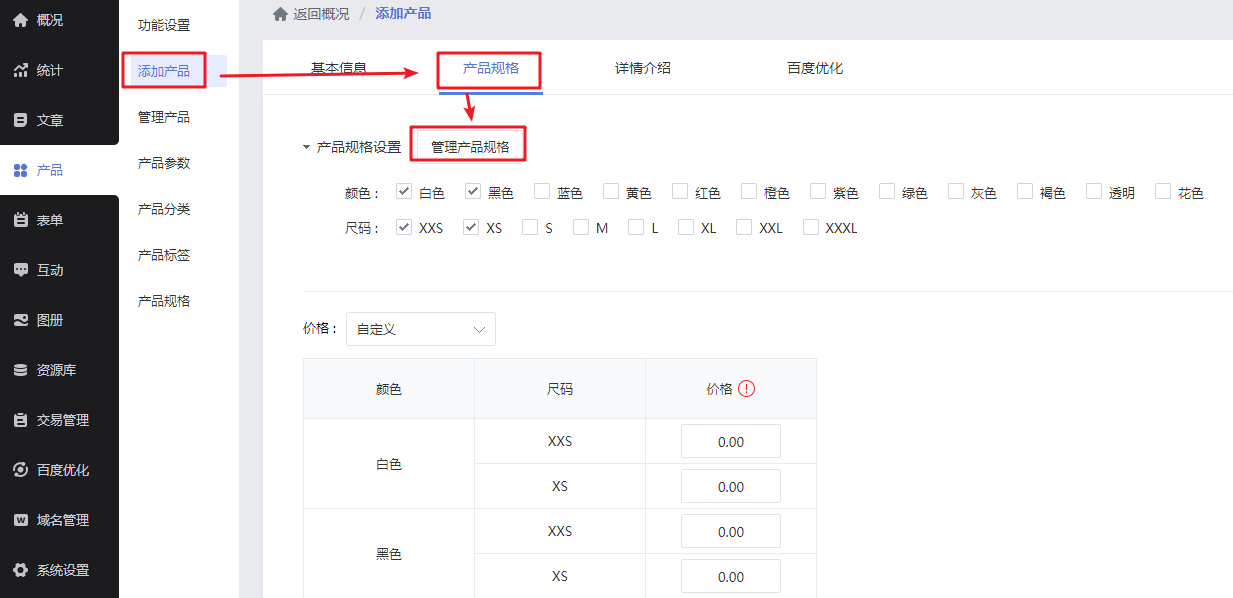Click the 概况 home icon in sidebar

click(20, 20)
